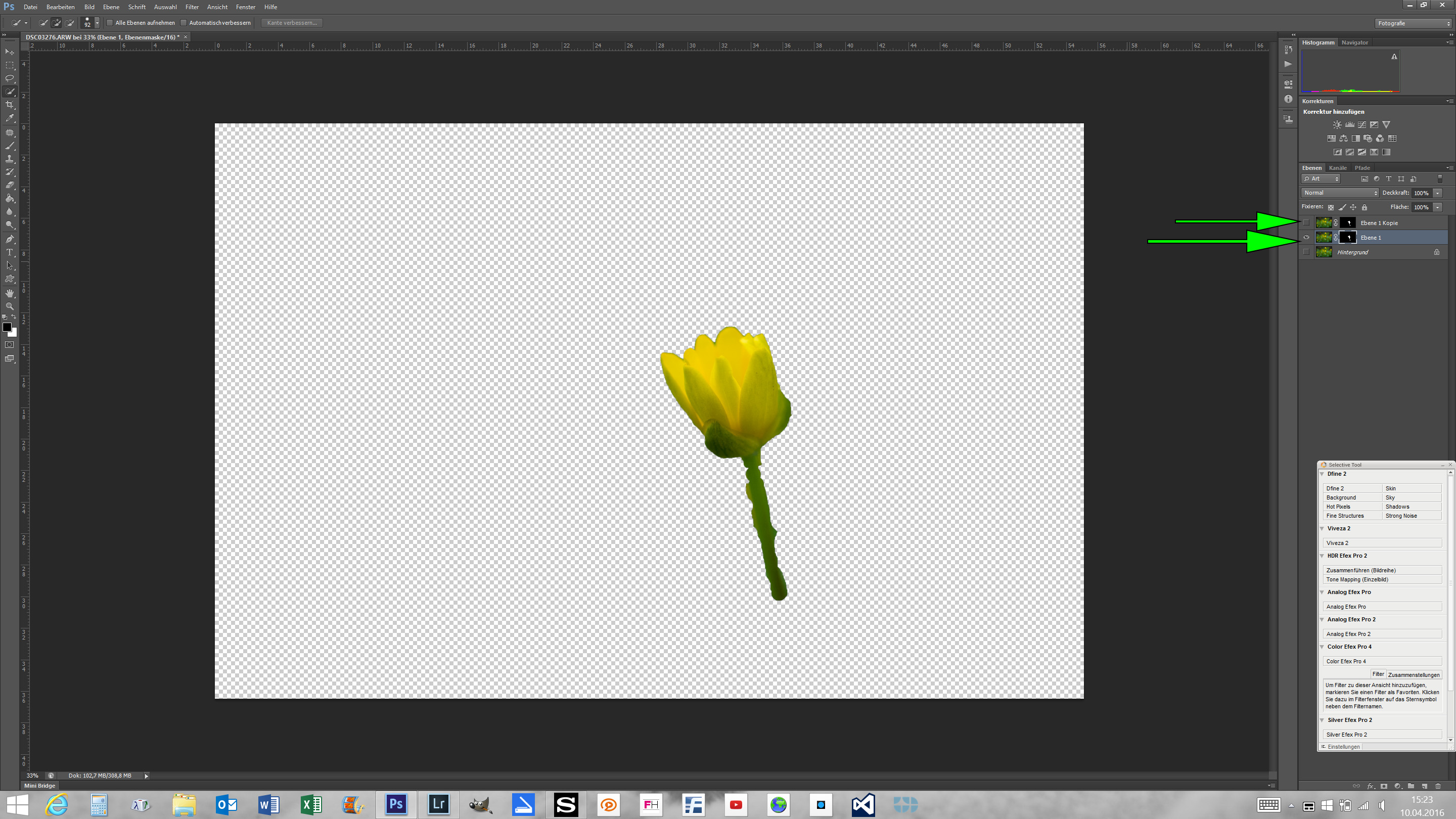Open the Fotografie workspace dropdown
Image resolution: width=1456 pixels, height=819 pixels.
(1413, 23)
